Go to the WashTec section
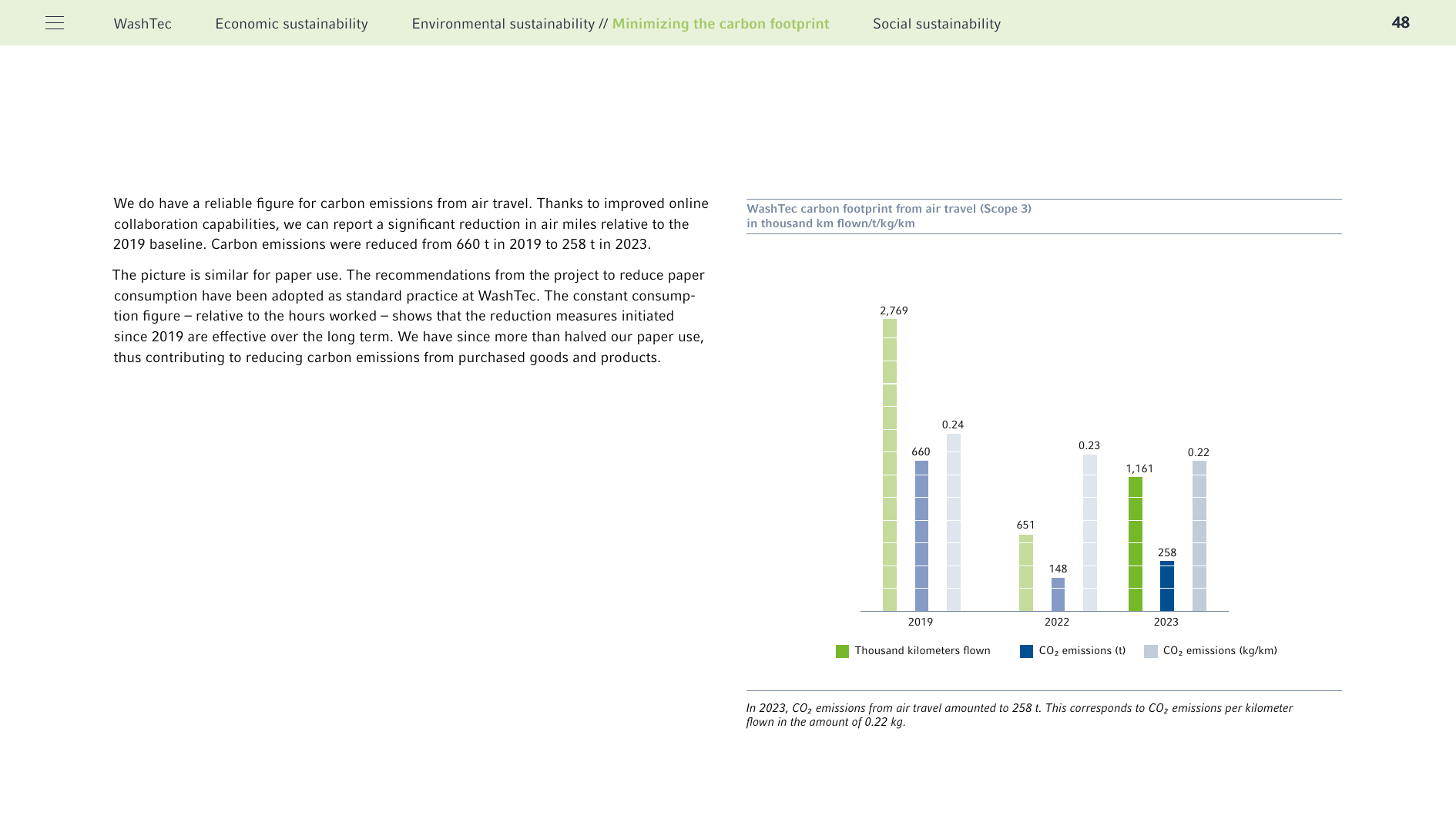 pyautogui.click(x=143, y=24)
